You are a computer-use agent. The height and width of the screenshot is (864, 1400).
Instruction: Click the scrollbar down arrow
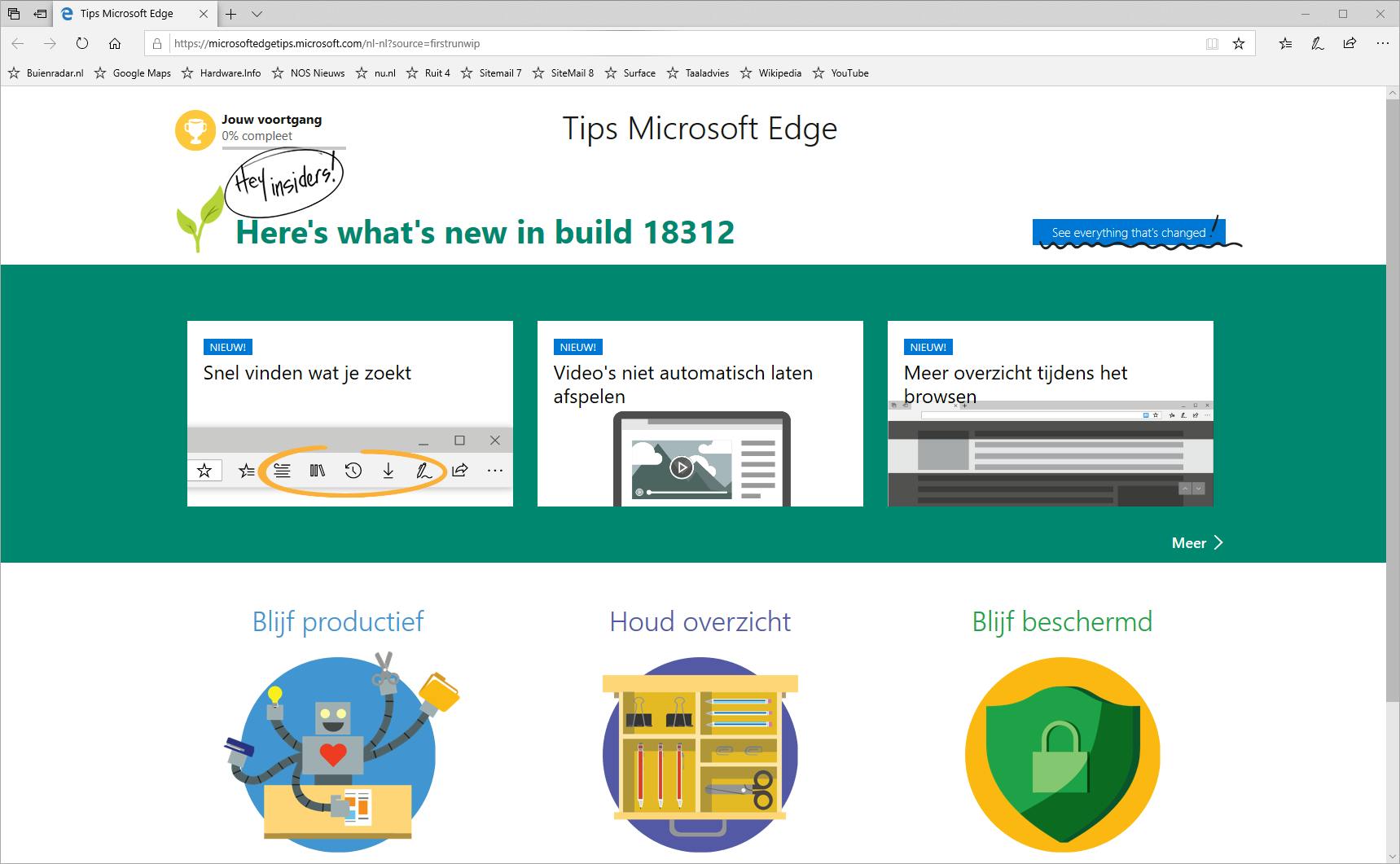click(1393, 856)
